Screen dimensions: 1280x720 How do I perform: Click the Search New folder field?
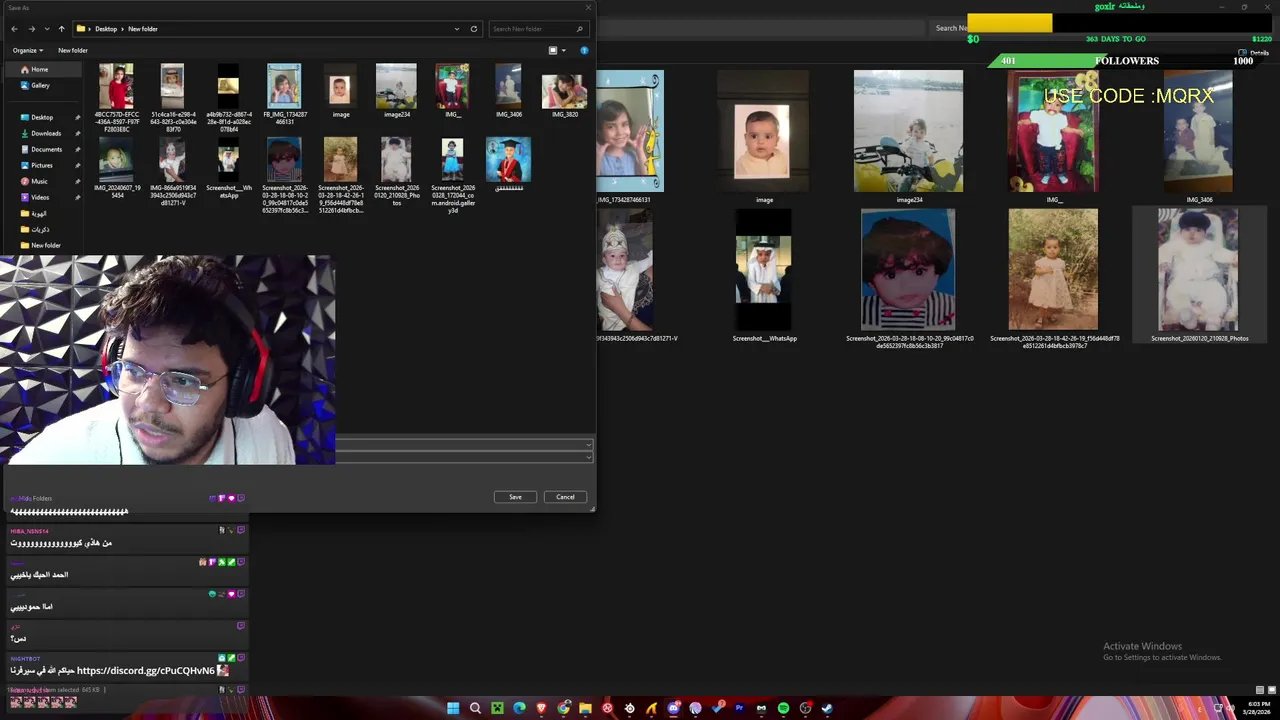click(x=537, y=29)
